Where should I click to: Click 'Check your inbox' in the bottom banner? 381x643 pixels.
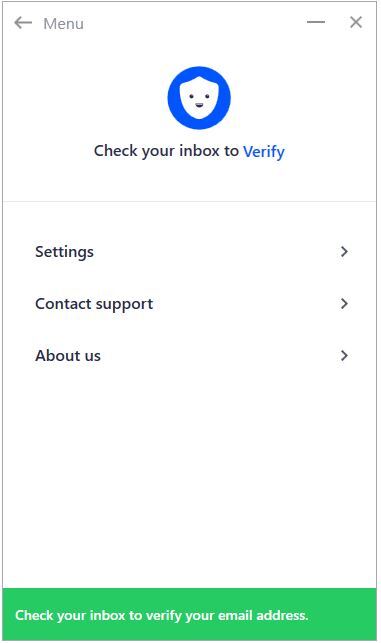[70, 616]
